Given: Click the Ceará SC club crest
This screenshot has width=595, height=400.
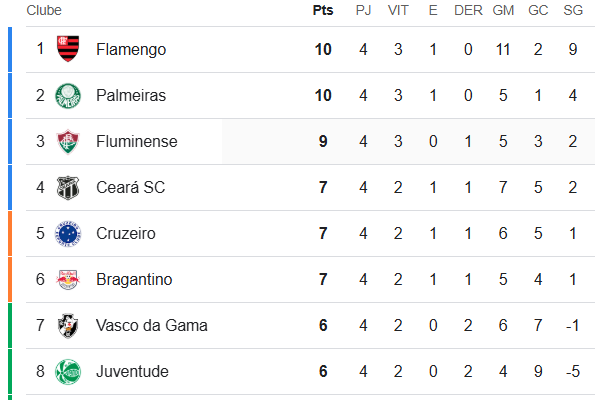Looking at the screenshot, I should (x=68, y=187).
